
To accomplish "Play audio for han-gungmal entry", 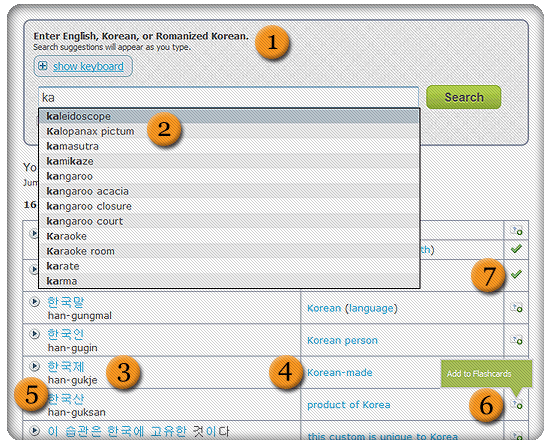I will 34,302.
